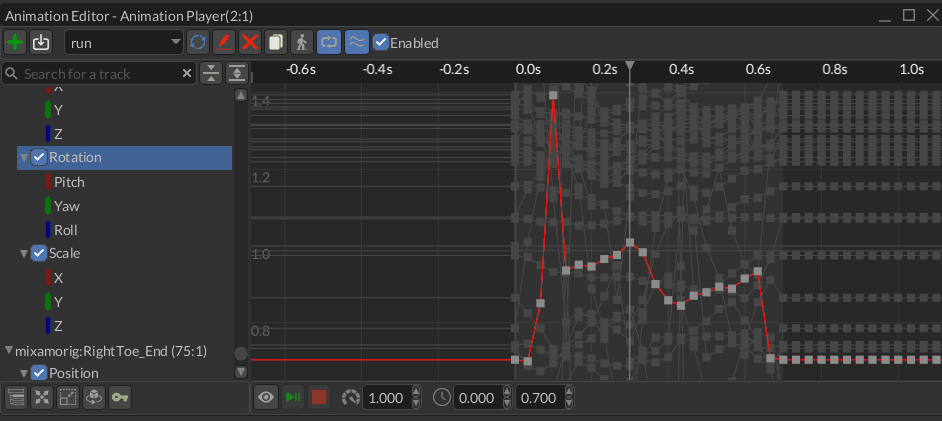Minimize the Animation Editor window
942x421 pixels.
884,16
